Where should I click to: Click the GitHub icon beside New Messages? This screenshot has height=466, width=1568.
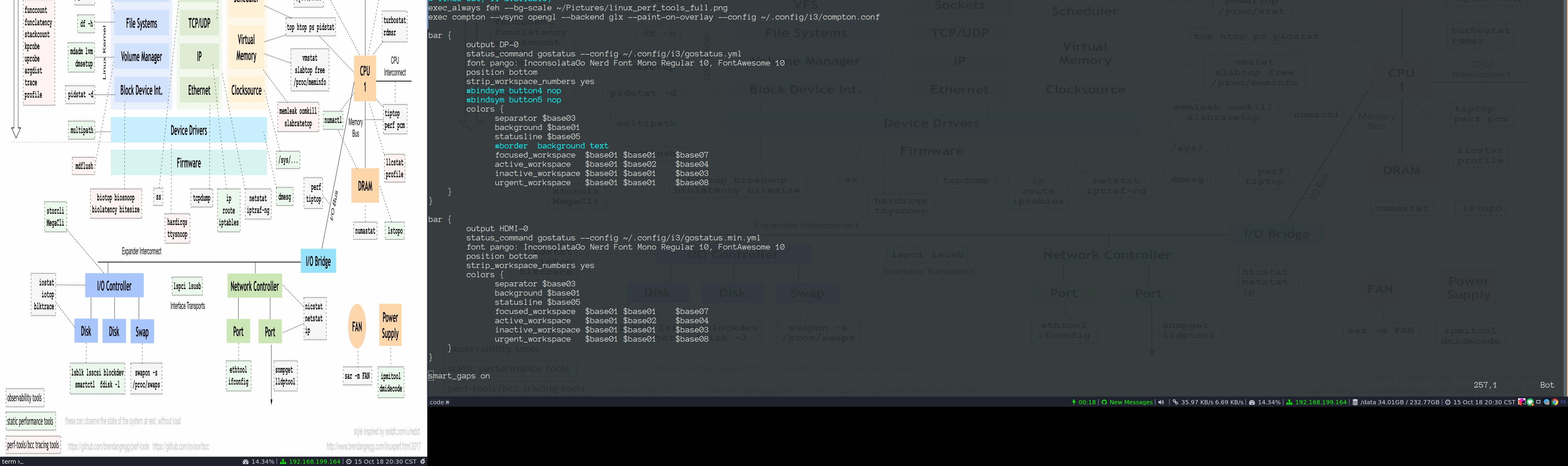[x=1104, y=402]
